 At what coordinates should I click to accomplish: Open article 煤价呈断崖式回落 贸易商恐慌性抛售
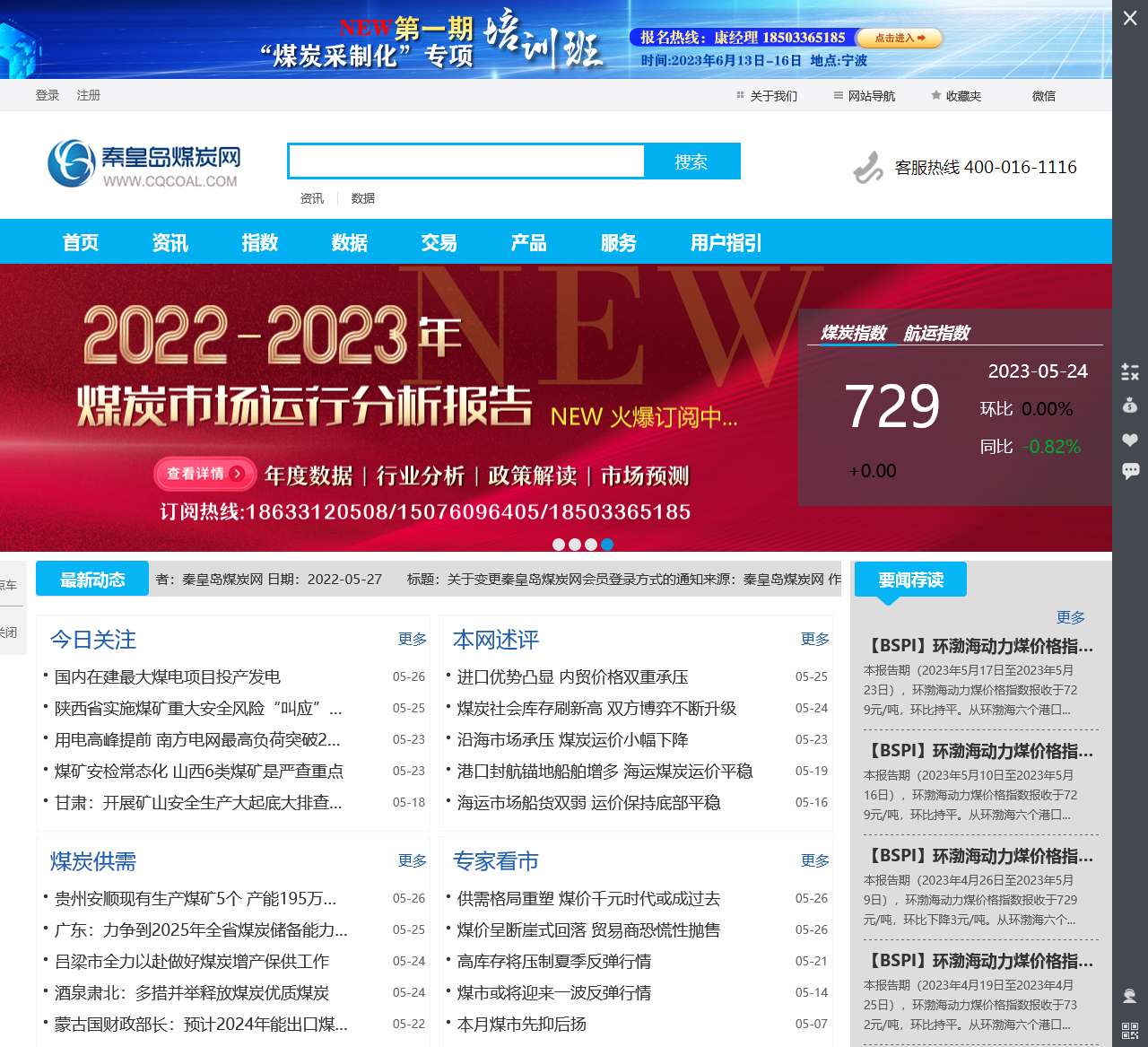[x=588, y=930]
